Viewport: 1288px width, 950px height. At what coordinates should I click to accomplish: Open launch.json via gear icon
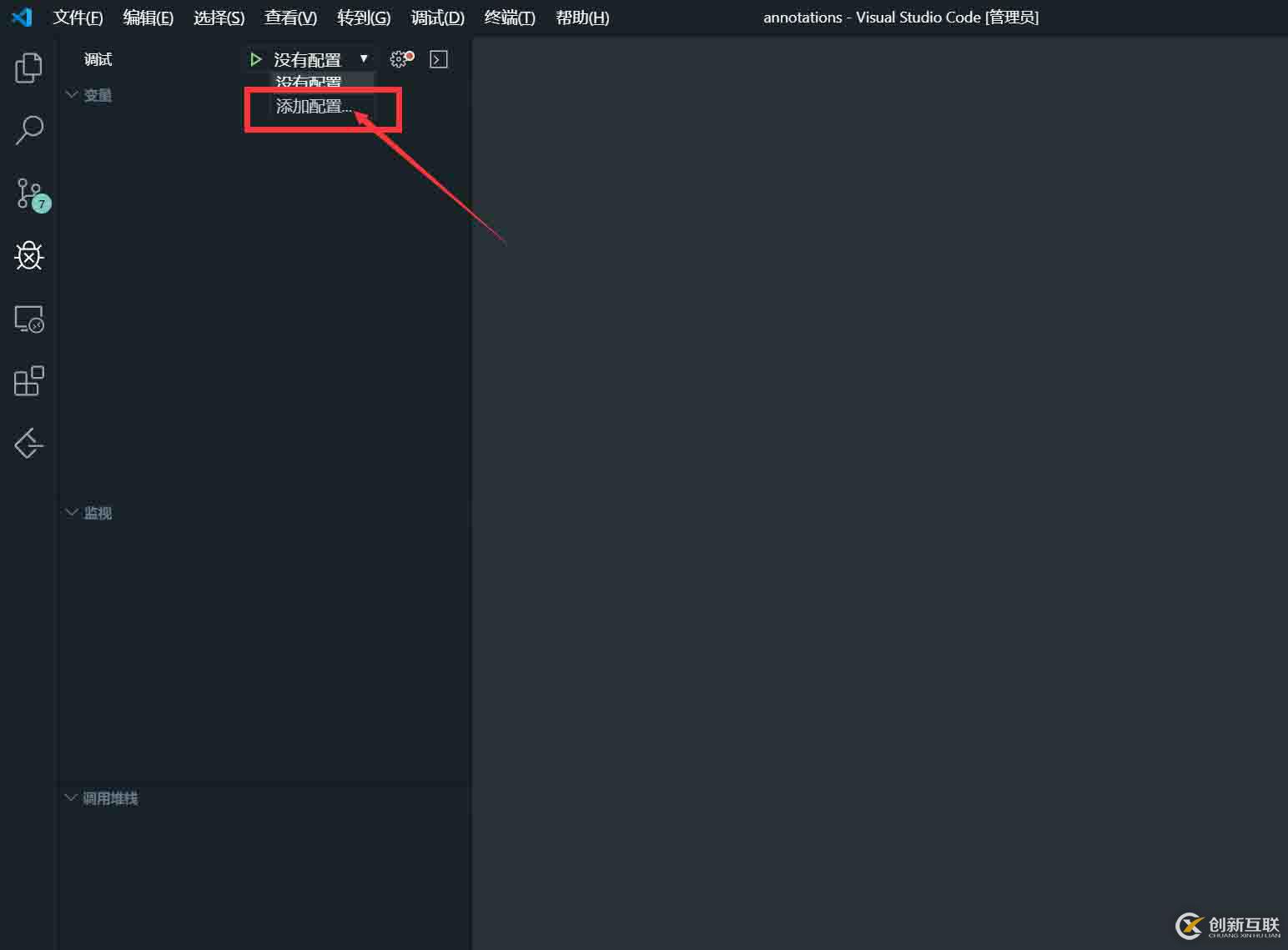[x=401, y=58]
